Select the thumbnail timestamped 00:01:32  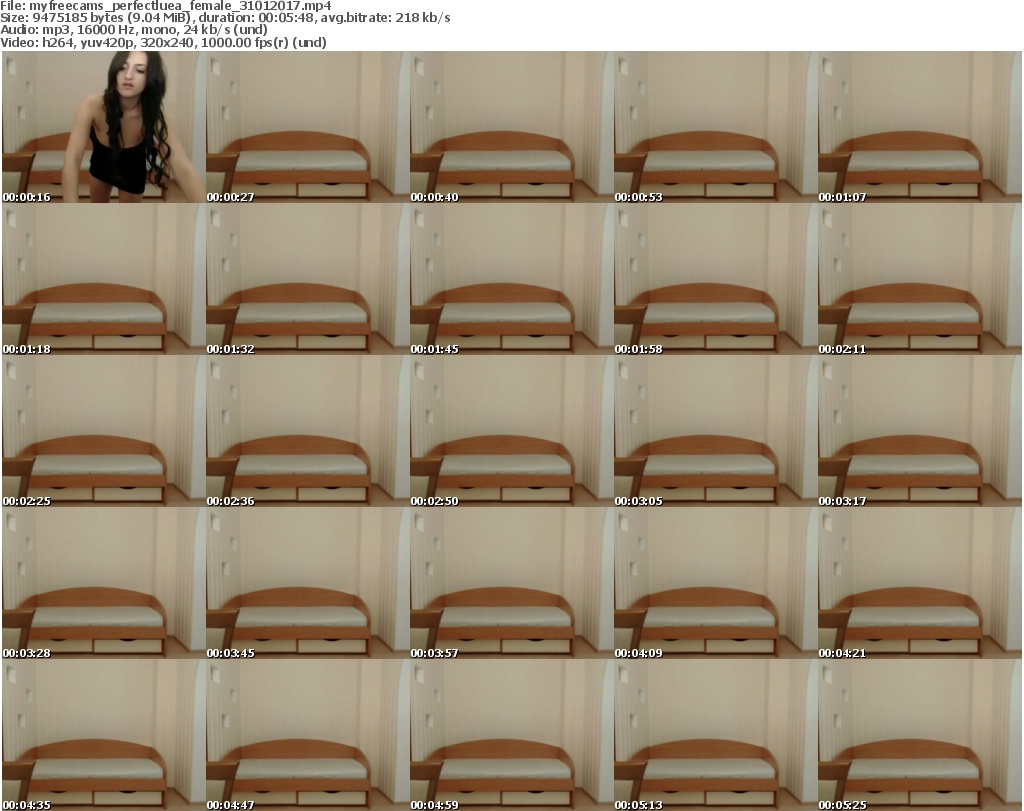pyautogui.click(x=308, y=279)
